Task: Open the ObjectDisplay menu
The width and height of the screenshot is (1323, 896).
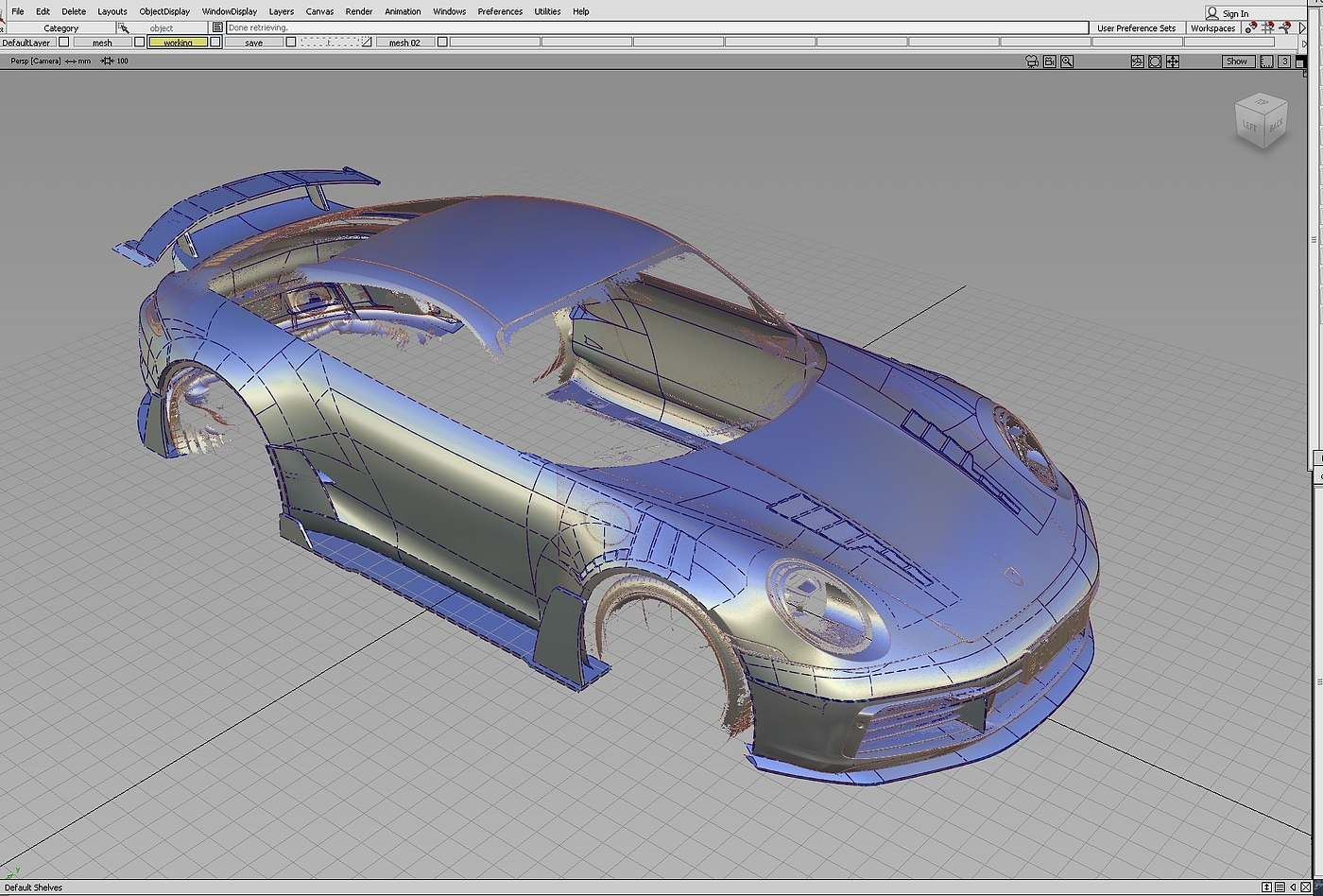Action: [164, 11]
